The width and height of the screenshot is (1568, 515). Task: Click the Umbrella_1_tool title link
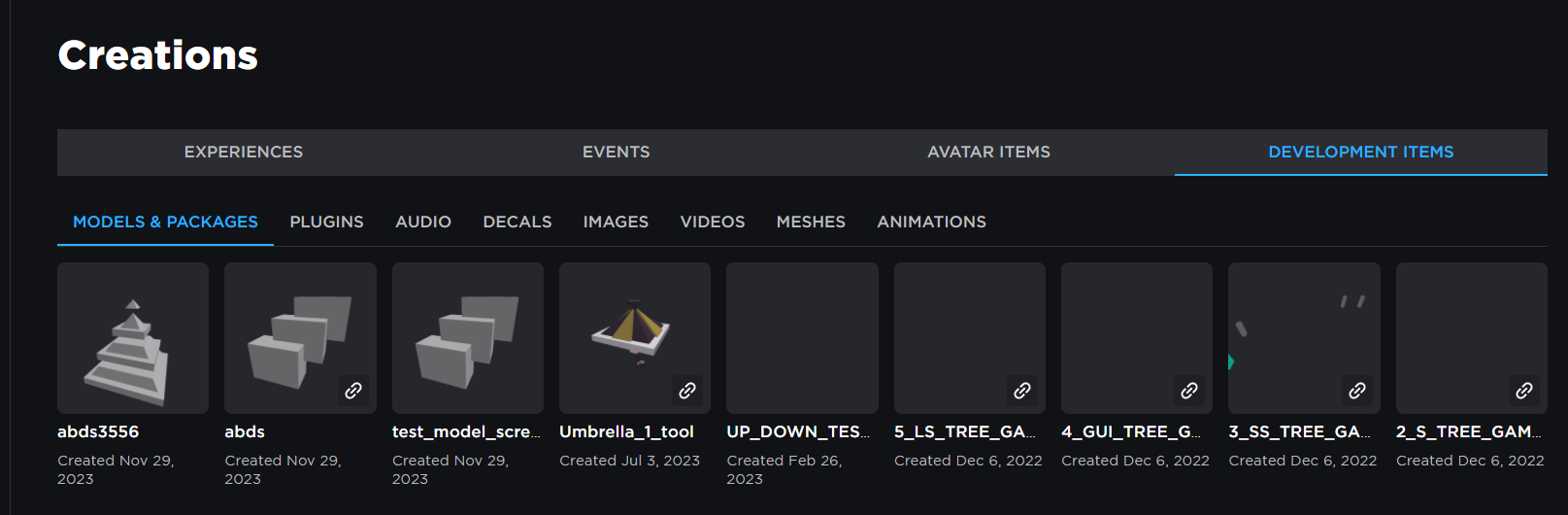[626, 431]
